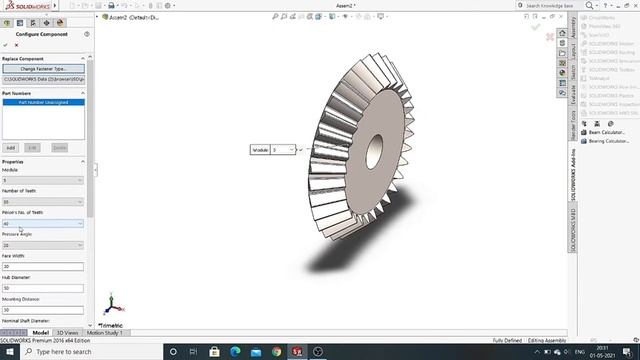Open the DisplayManager sphere tab icon

click(x=60, y=23)
